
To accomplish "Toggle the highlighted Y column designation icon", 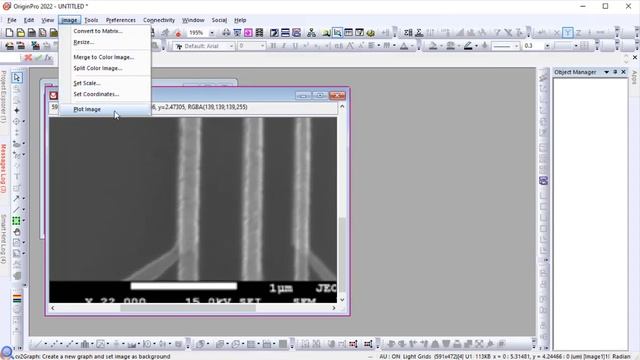I will pos(567,32).
